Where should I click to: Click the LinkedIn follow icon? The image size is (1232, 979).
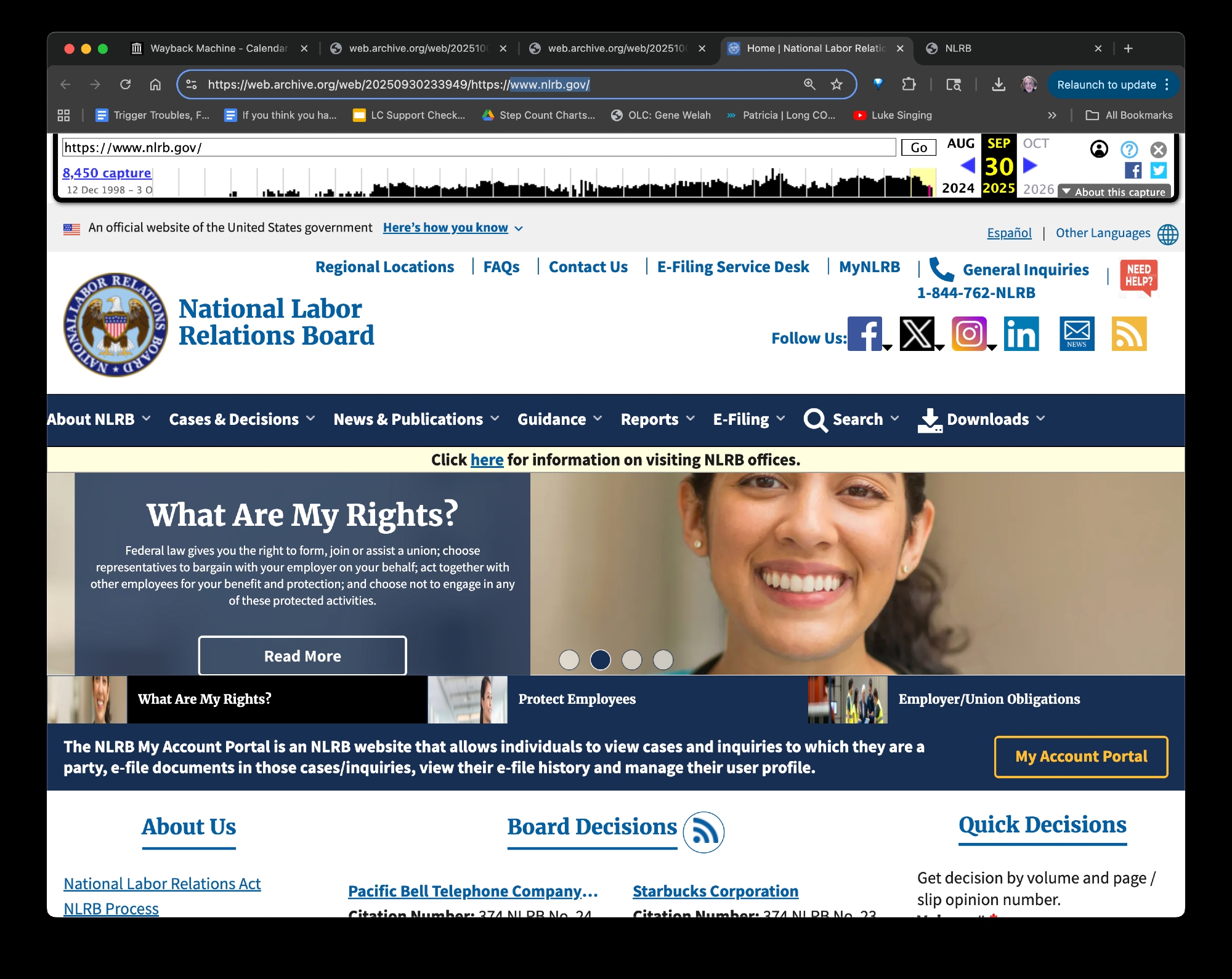click(1021, 334)
